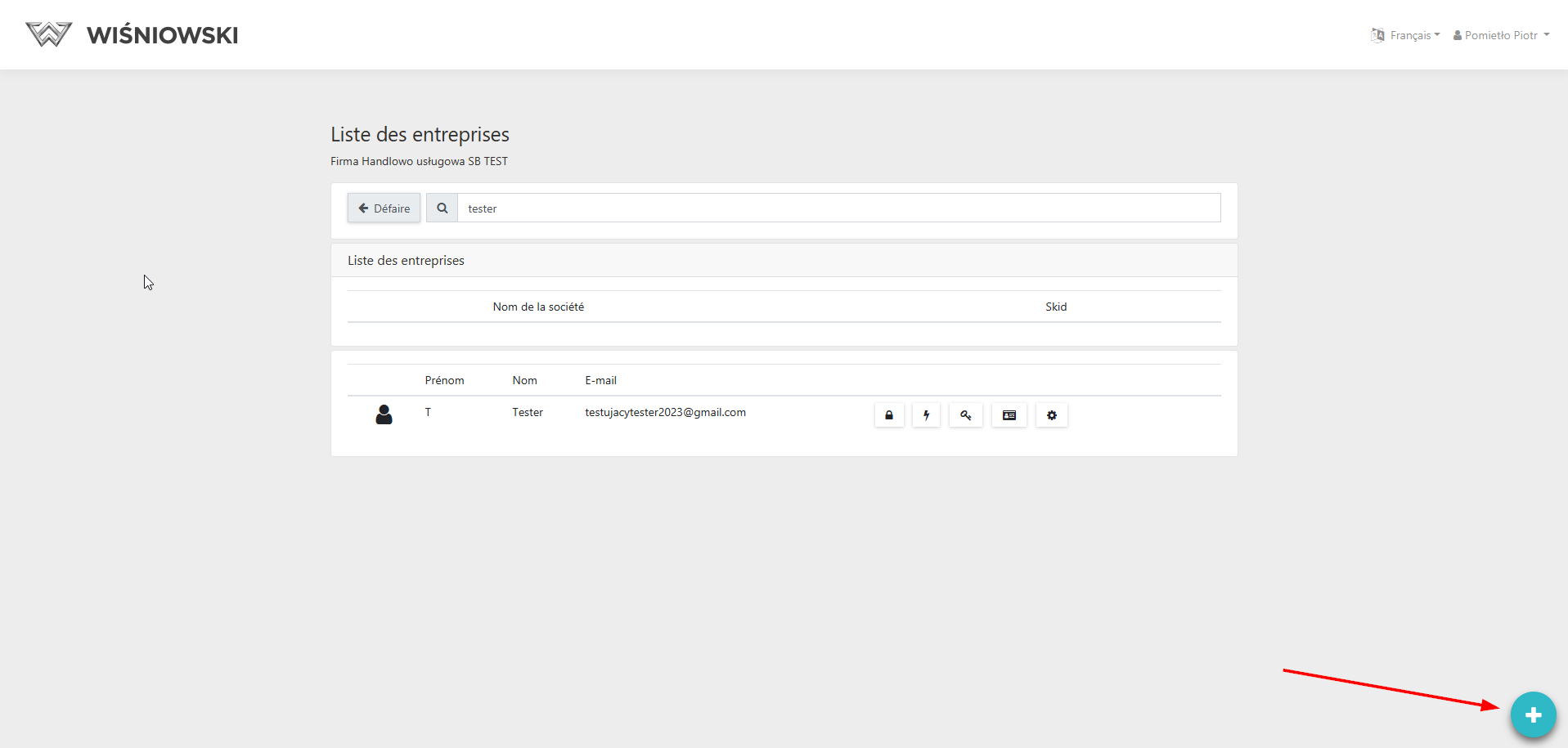Viewport: 1568px width, 748px height.
Task: Click the testujacytester2023@gmail.com email address
Action: 665,413
